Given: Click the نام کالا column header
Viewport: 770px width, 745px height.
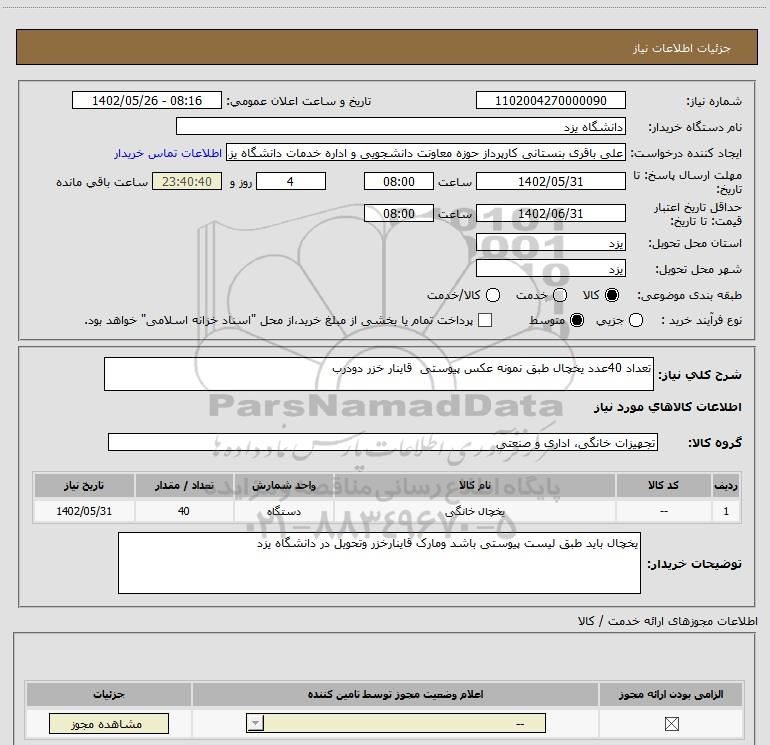Looking at the screenshot, I should [474, 486].
